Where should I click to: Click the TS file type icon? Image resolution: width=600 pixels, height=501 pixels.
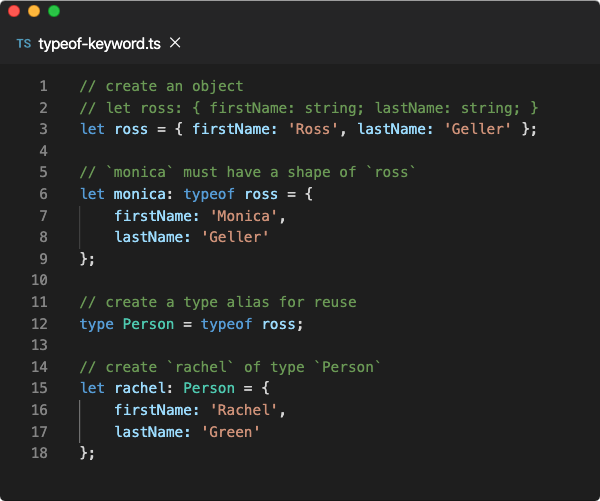[x=24, y=44]
